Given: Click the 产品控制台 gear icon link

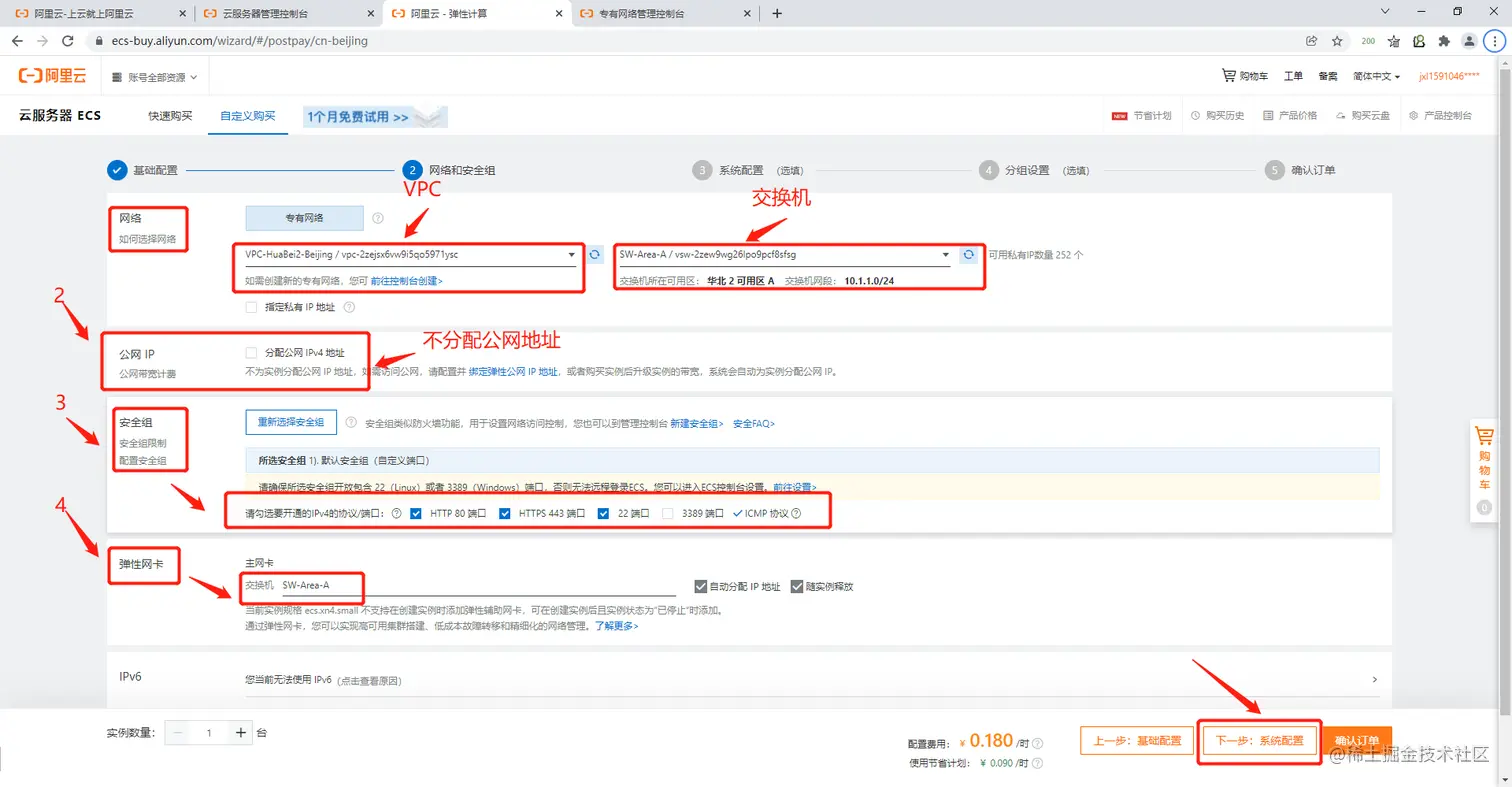Looking at the screenshot, I should pyautogui.click(x=1440, y=116).
